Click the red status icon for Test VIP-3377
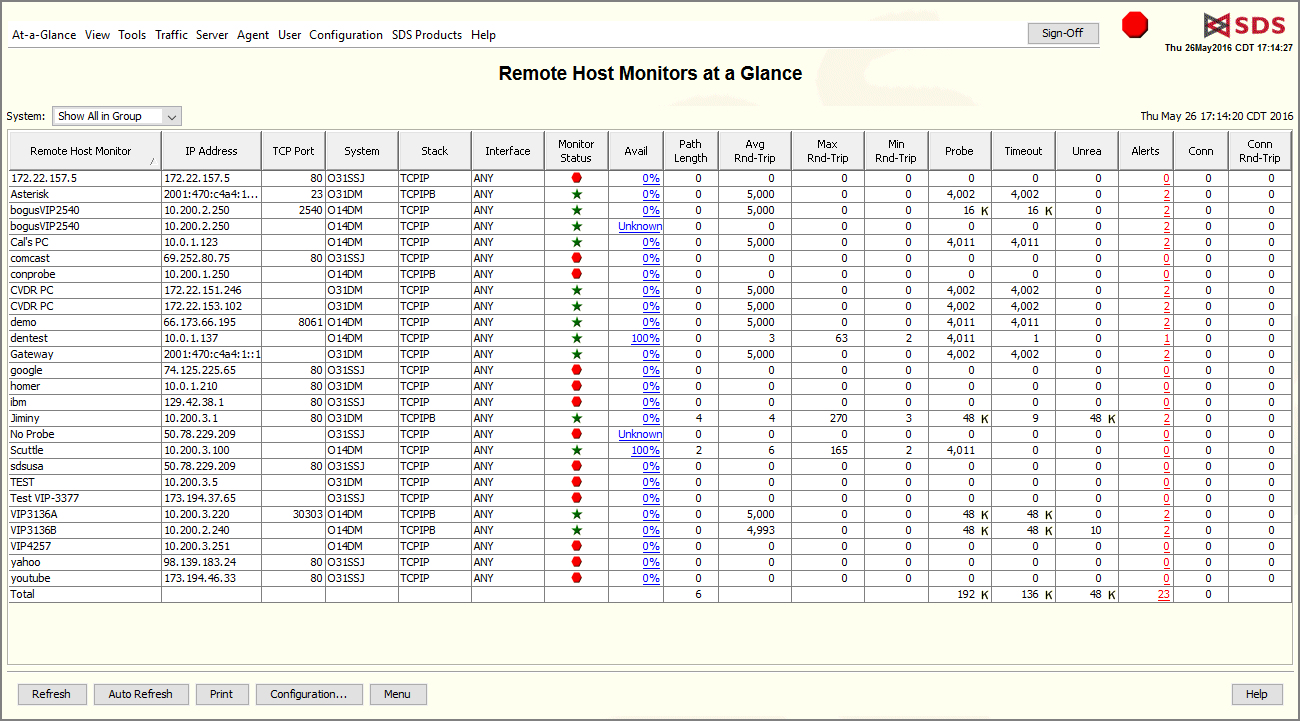This screenshot has width=1300, height=721. click(x=576, y=498)
